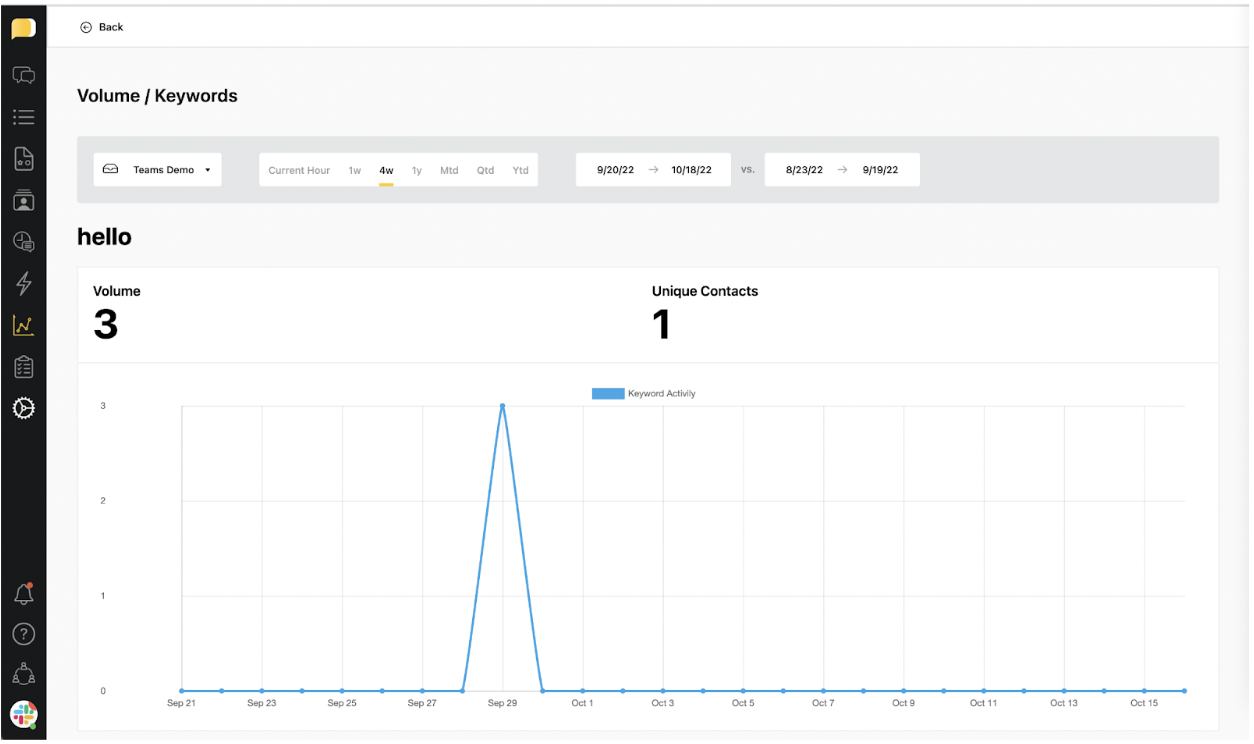Open the notifications bell icon
This screenshot has width=1254, height=744.
23,594
